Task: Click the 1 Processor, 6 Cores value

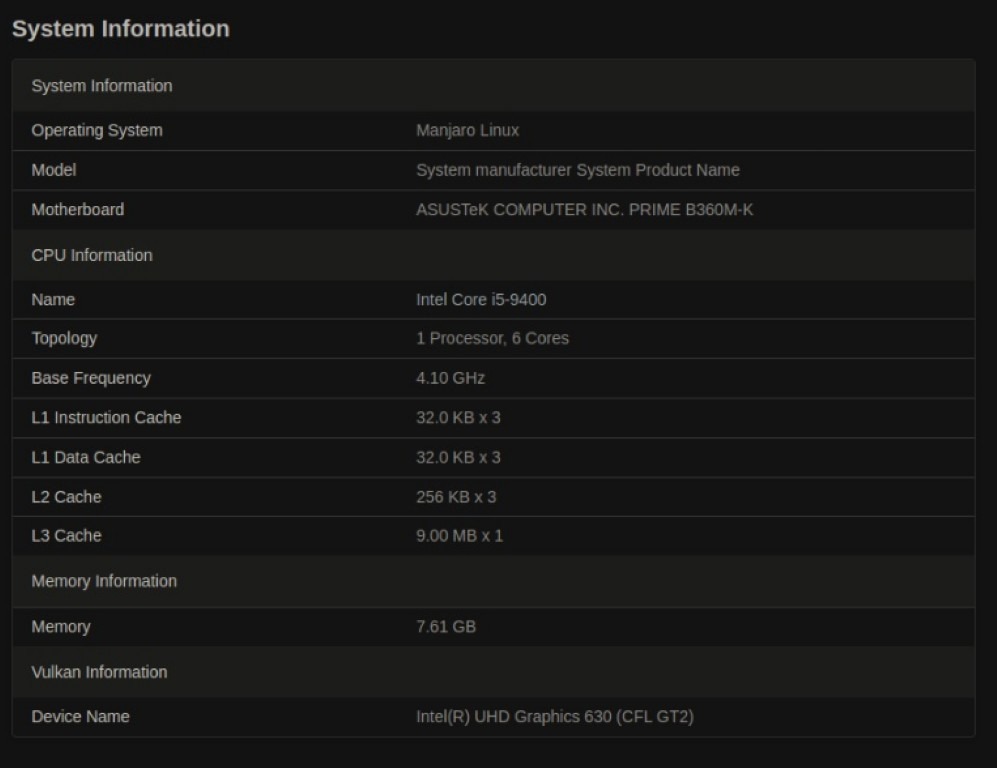Action: (492, 338)
